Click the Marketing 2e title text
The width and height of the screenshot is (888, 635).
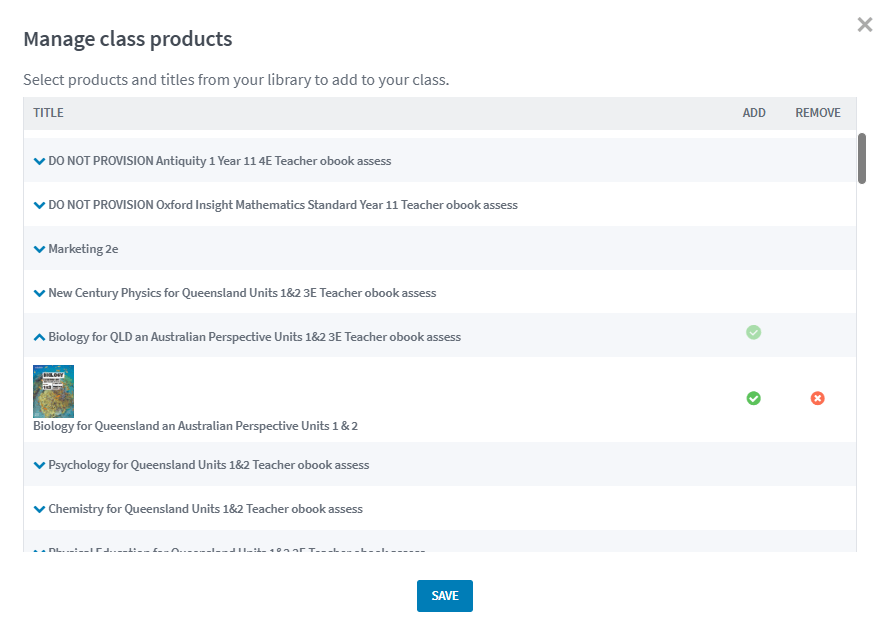click(83, 249)
